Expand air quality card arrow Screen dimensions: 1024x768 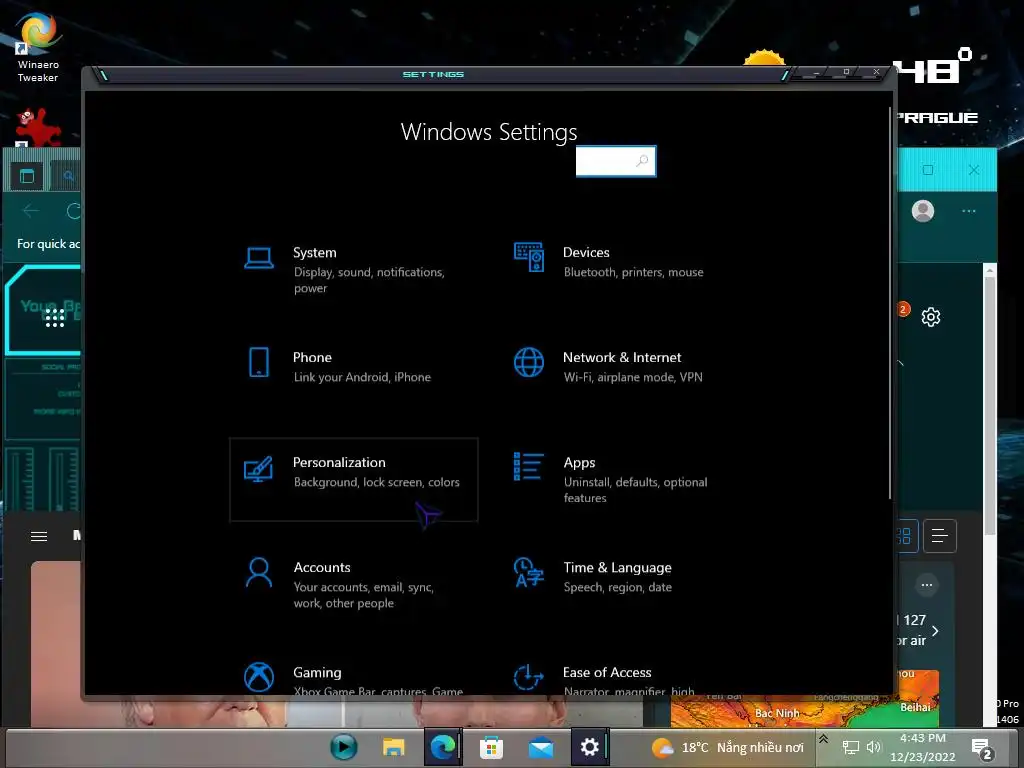935,631
